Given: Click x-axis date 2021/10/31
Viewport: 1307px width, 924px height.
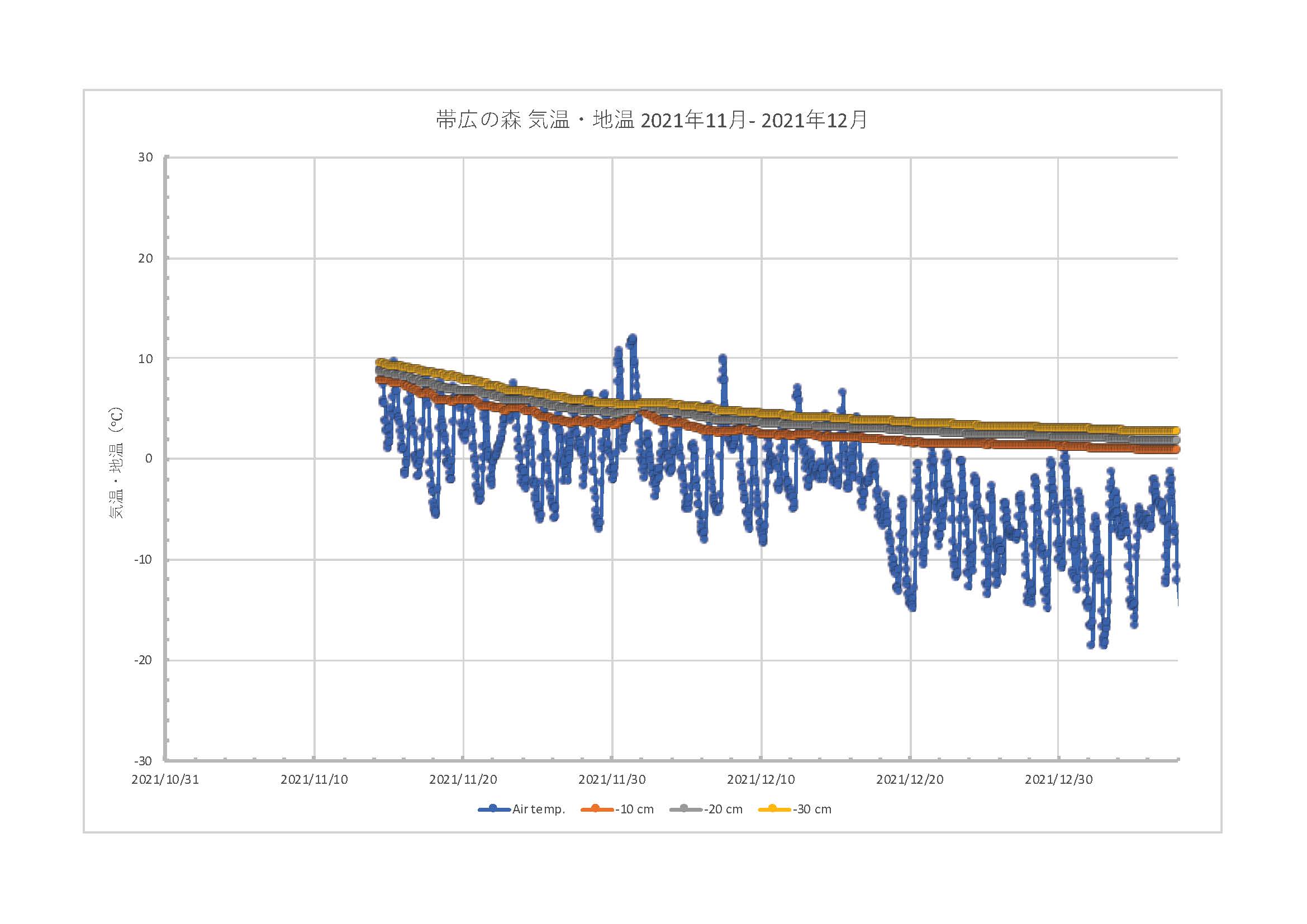Looking at the screenshot, I should coord(165,779).
